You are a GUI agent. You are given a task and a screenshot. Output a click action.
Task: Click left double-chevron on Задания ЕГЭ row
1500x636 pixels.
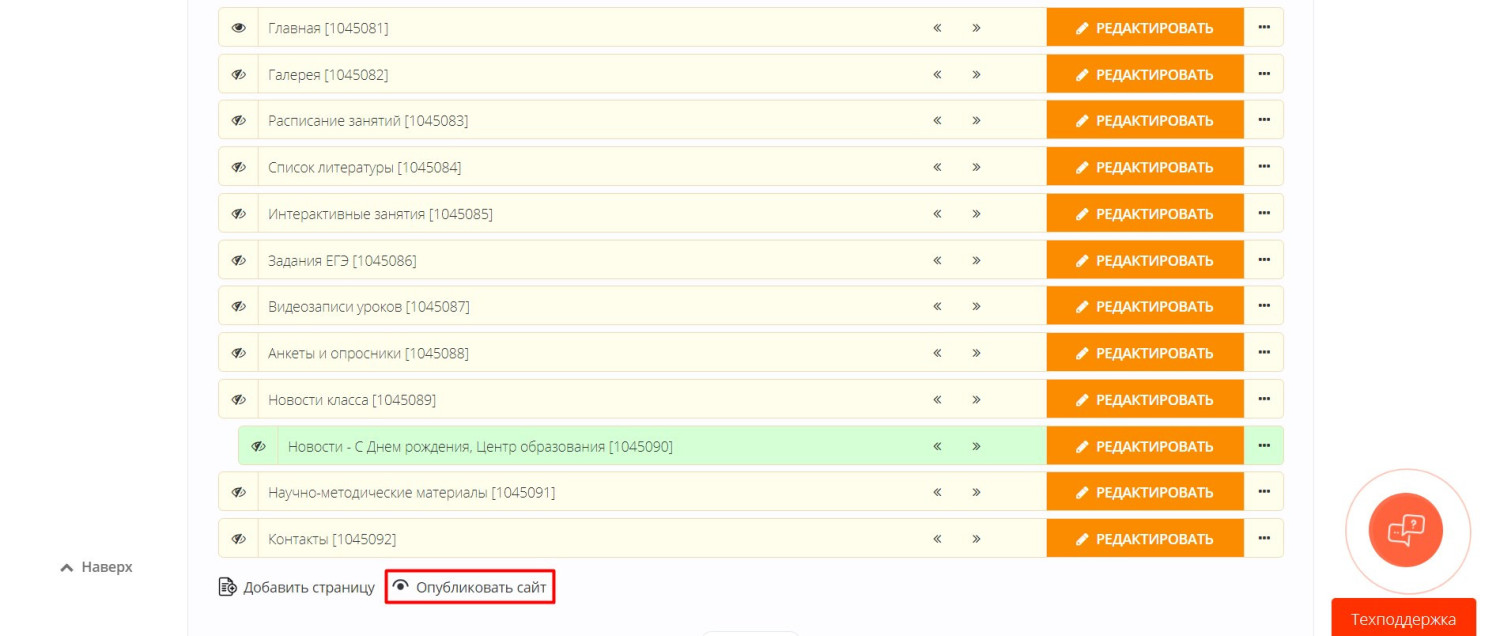click(937, 260)
